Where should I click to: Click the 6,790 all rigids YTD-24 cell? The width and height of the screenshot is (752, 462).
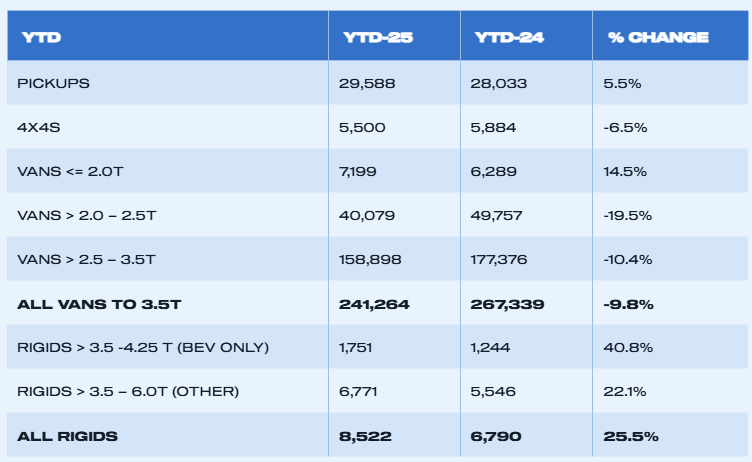click(496, 436)
